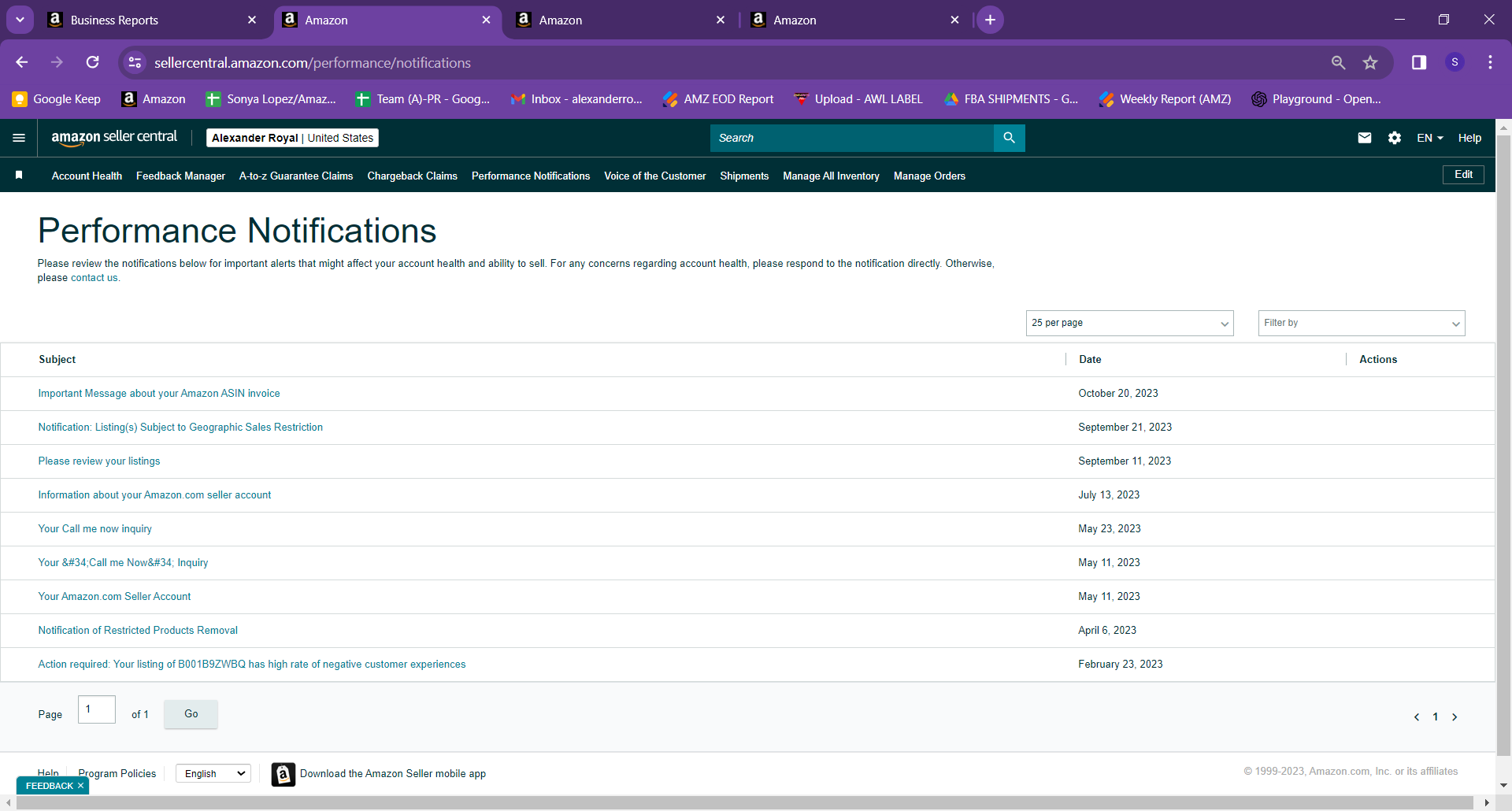Screen dimensions: 1512x811
Task: Open 'Important Message about your Amazon ASIN invoice'
Action: [159, 394]
